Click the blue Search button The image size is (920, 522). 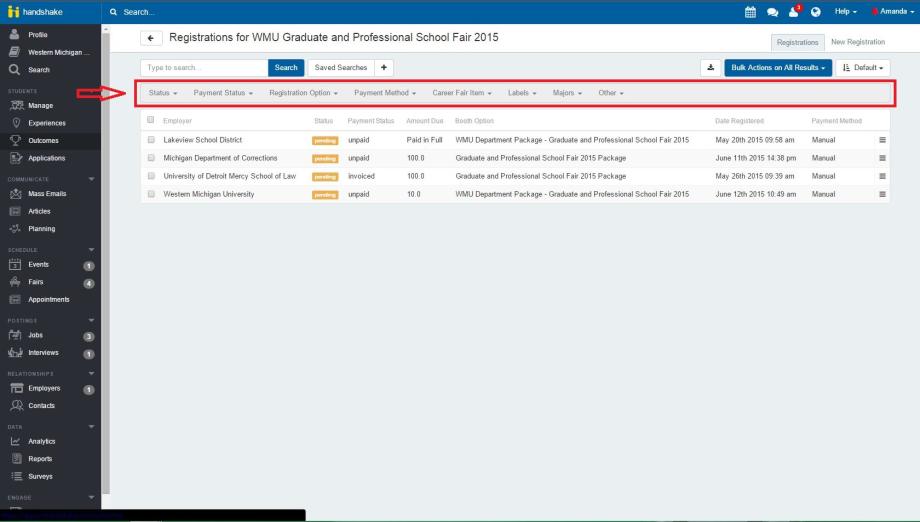tap(286, 67)
